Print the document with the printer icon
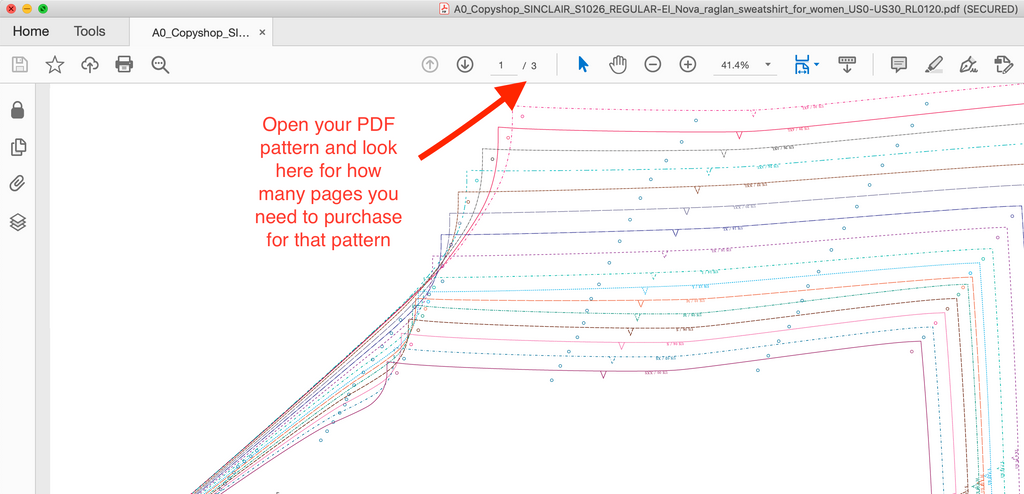The image size is (1024, 494). coord(124,65)
